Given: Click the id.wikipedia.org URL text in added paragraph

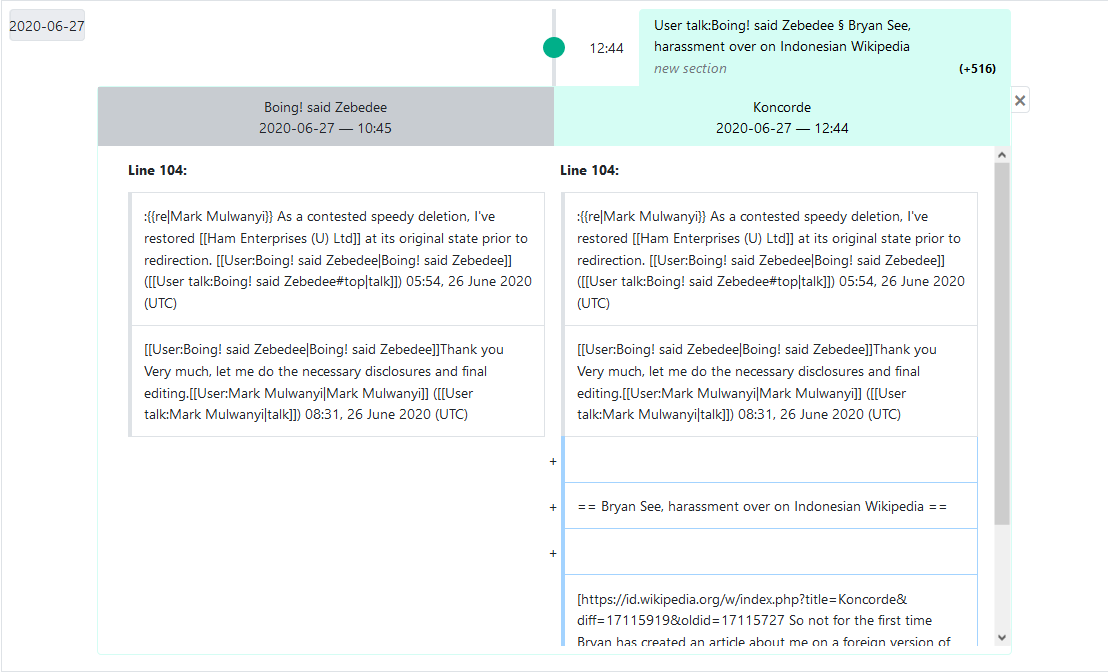Looking at the screenshot, I should coord(742,610).
